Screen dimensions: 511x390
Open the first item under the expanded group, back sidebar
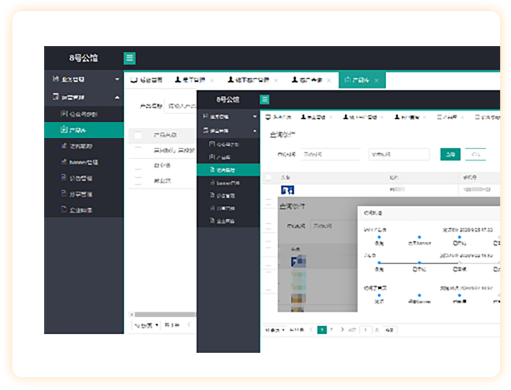[x=84, y=114]
